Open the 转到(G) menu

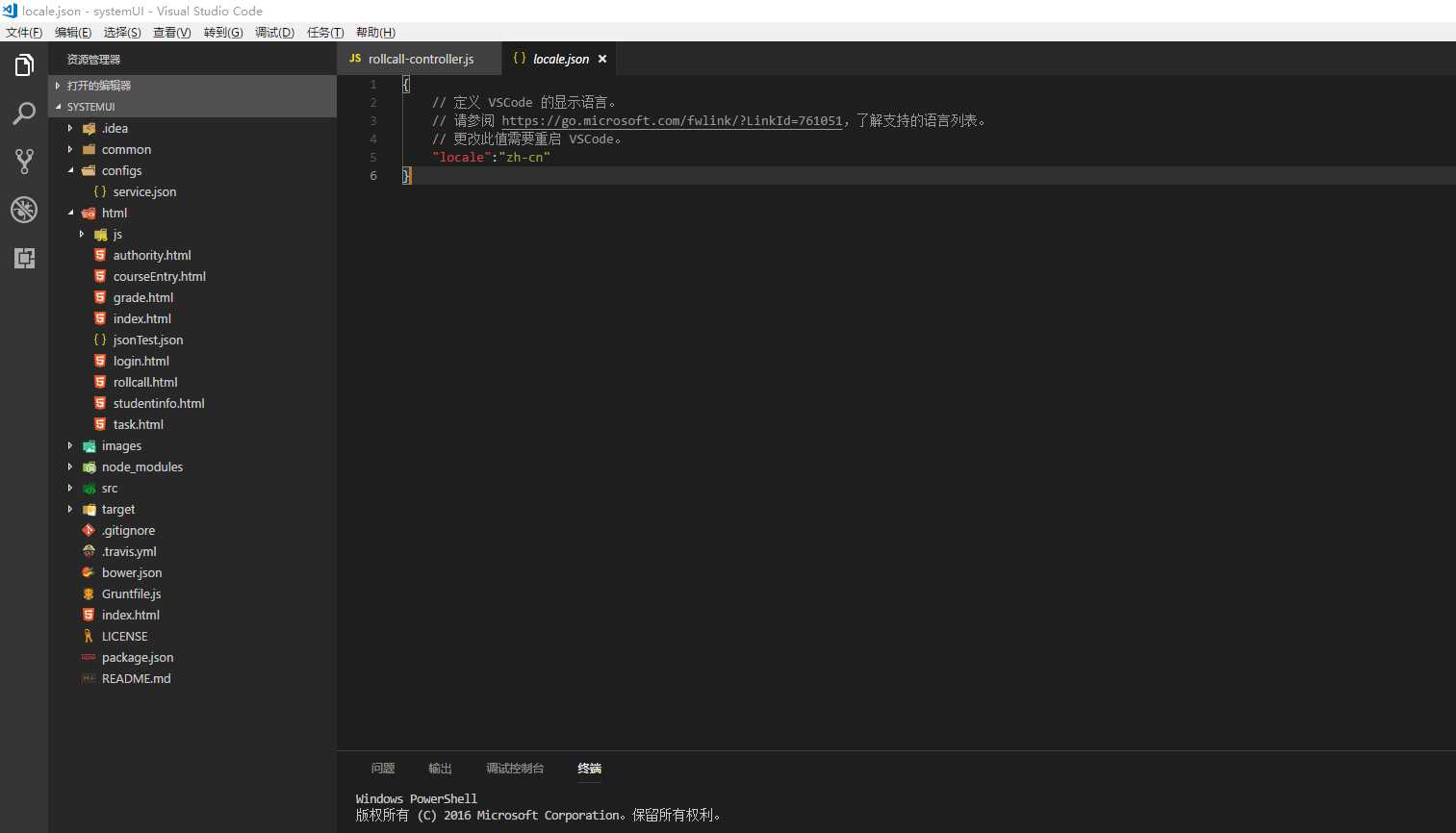223,32
